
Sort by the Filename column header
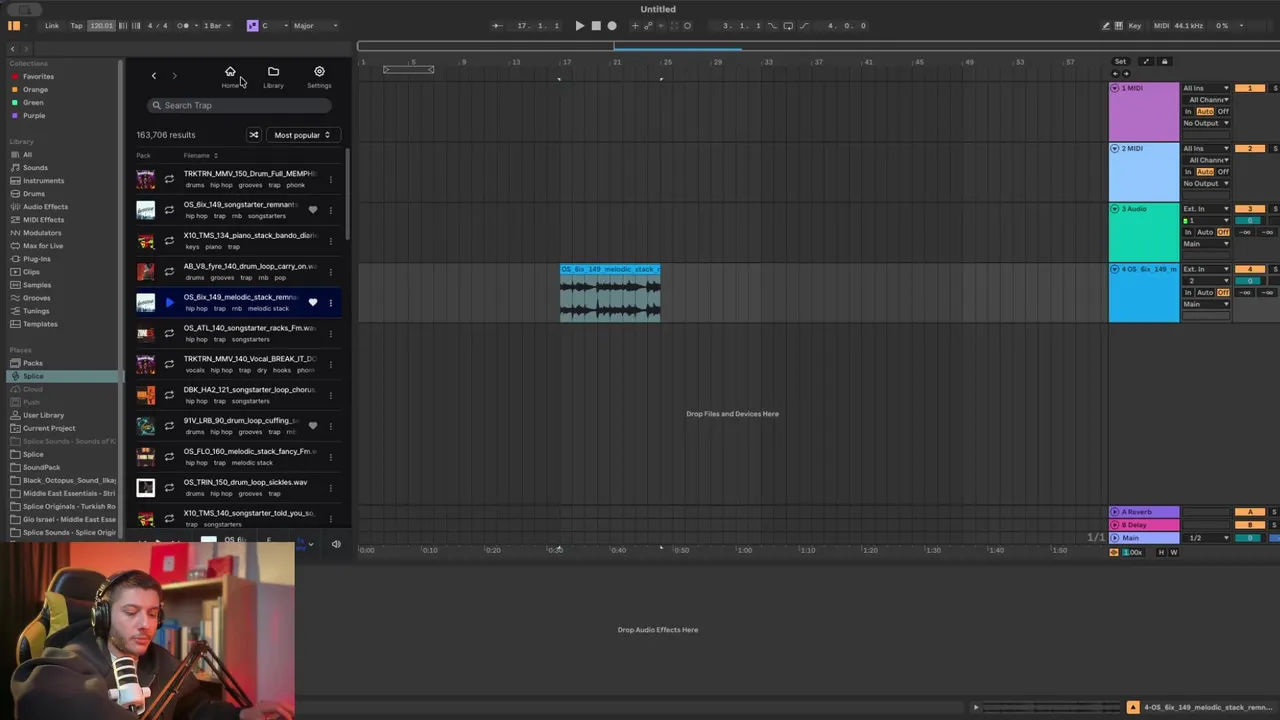pyautogui.click(x=200, y=155)
